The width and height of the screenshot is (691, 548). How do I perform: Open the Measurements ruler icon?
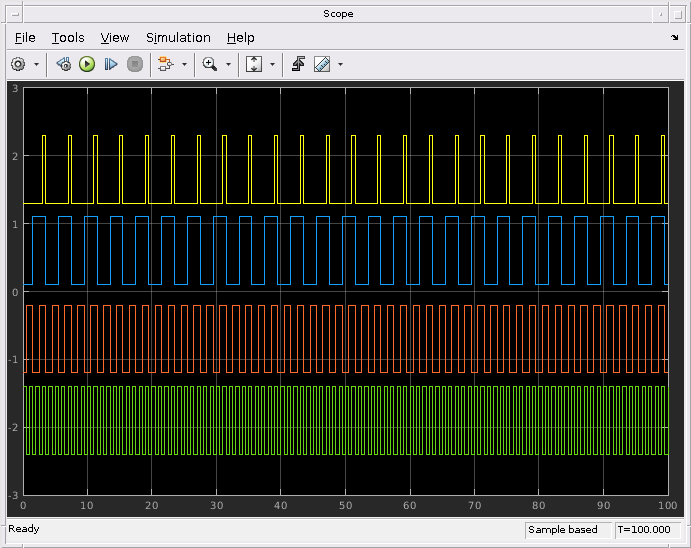click(321, 64)
